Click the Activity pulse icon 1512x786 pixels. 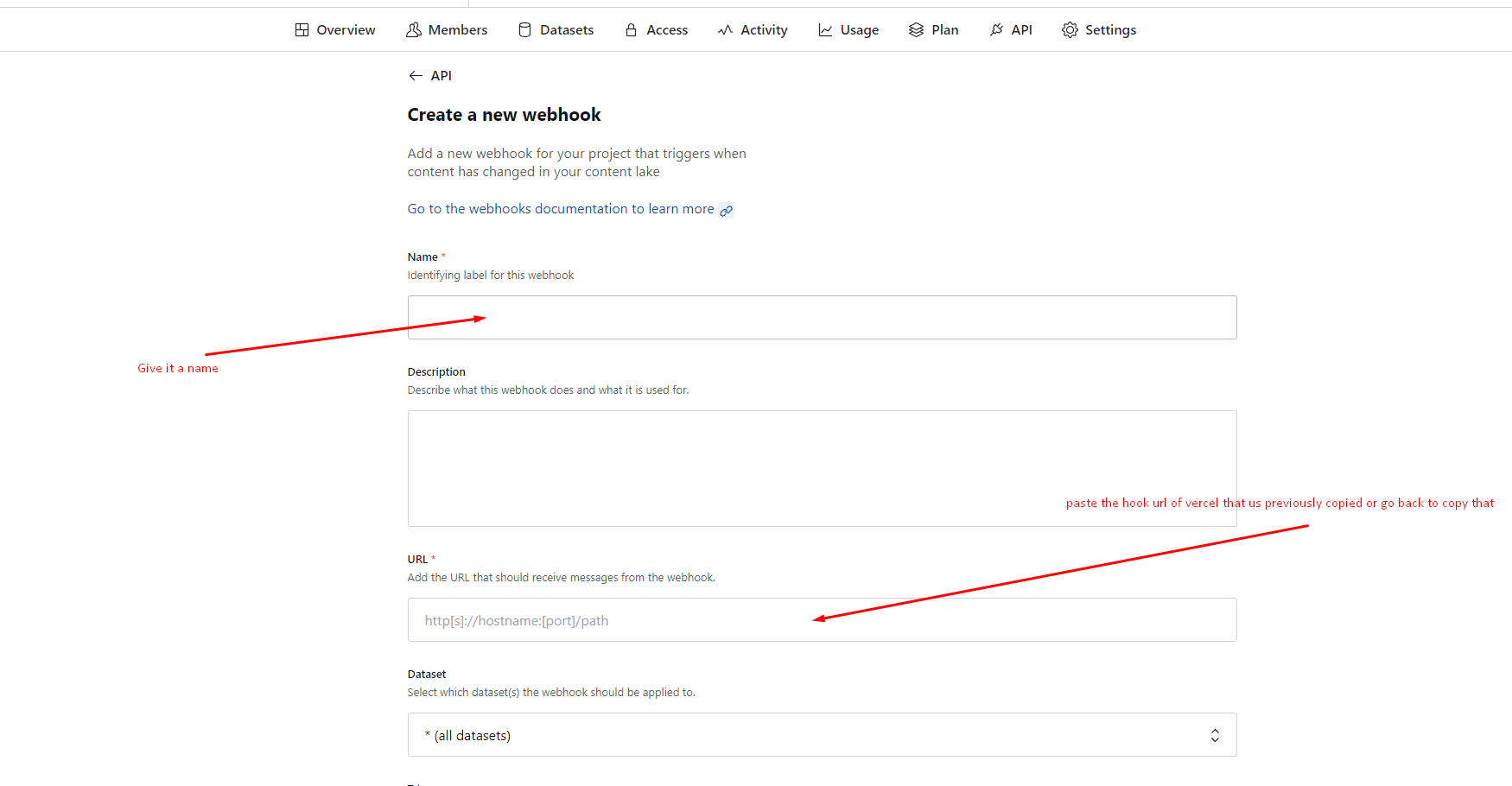(725, 30)
